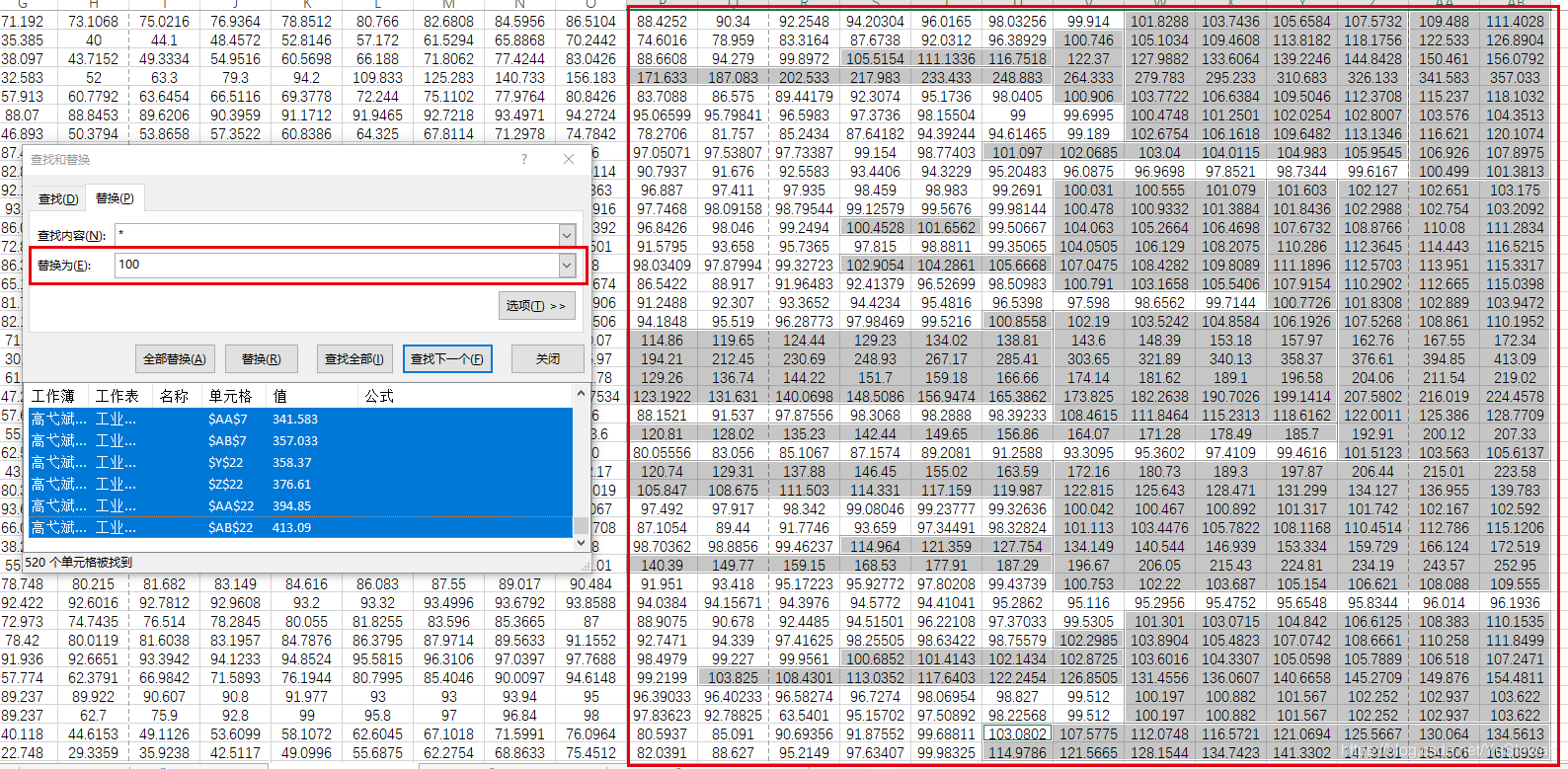Screen dimensions: 1568x769
Task: Select spreadsheet cell 123.1922
Action: [662, 397]
